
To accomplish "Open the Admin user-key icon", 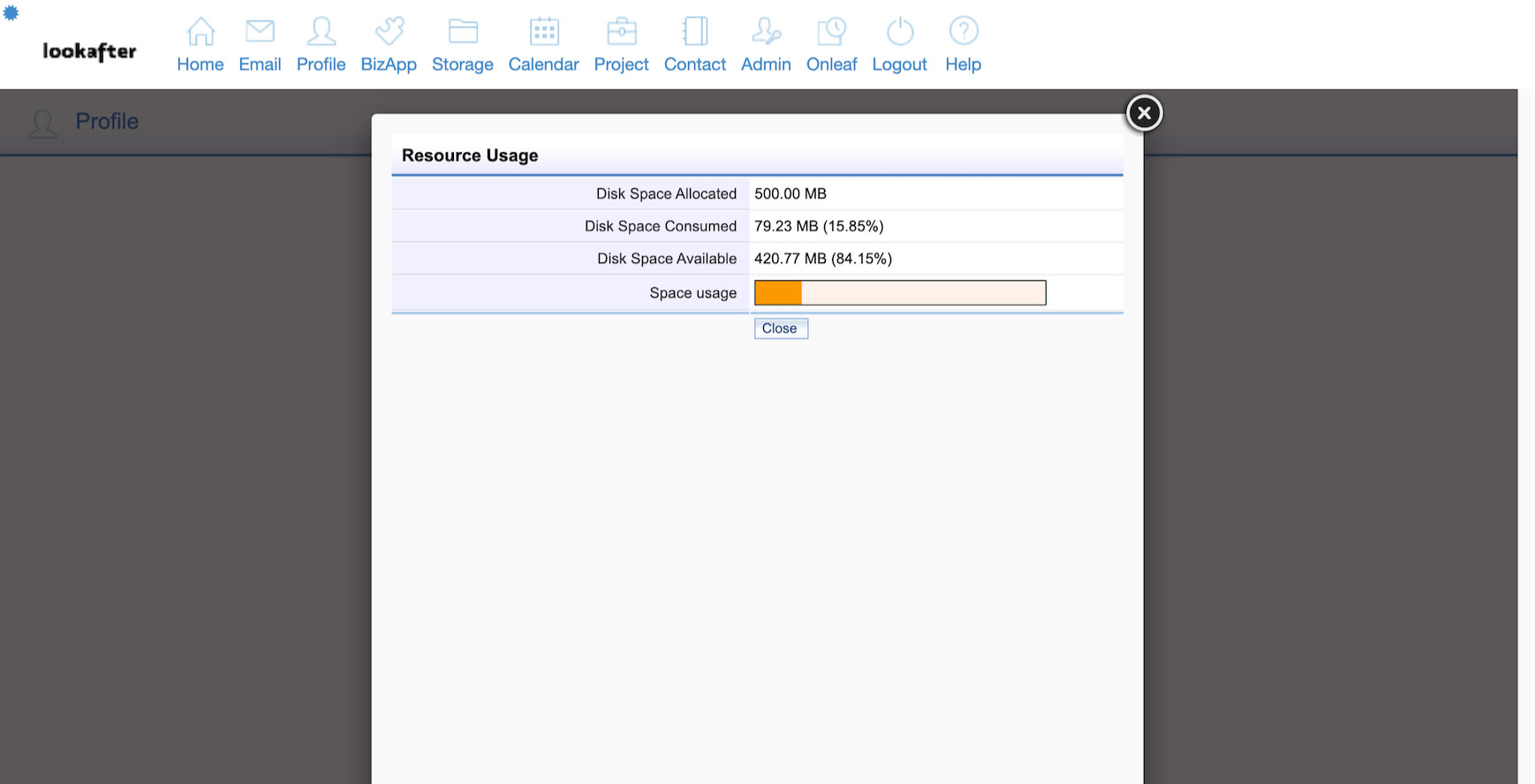I will click(x=766, y=32).
